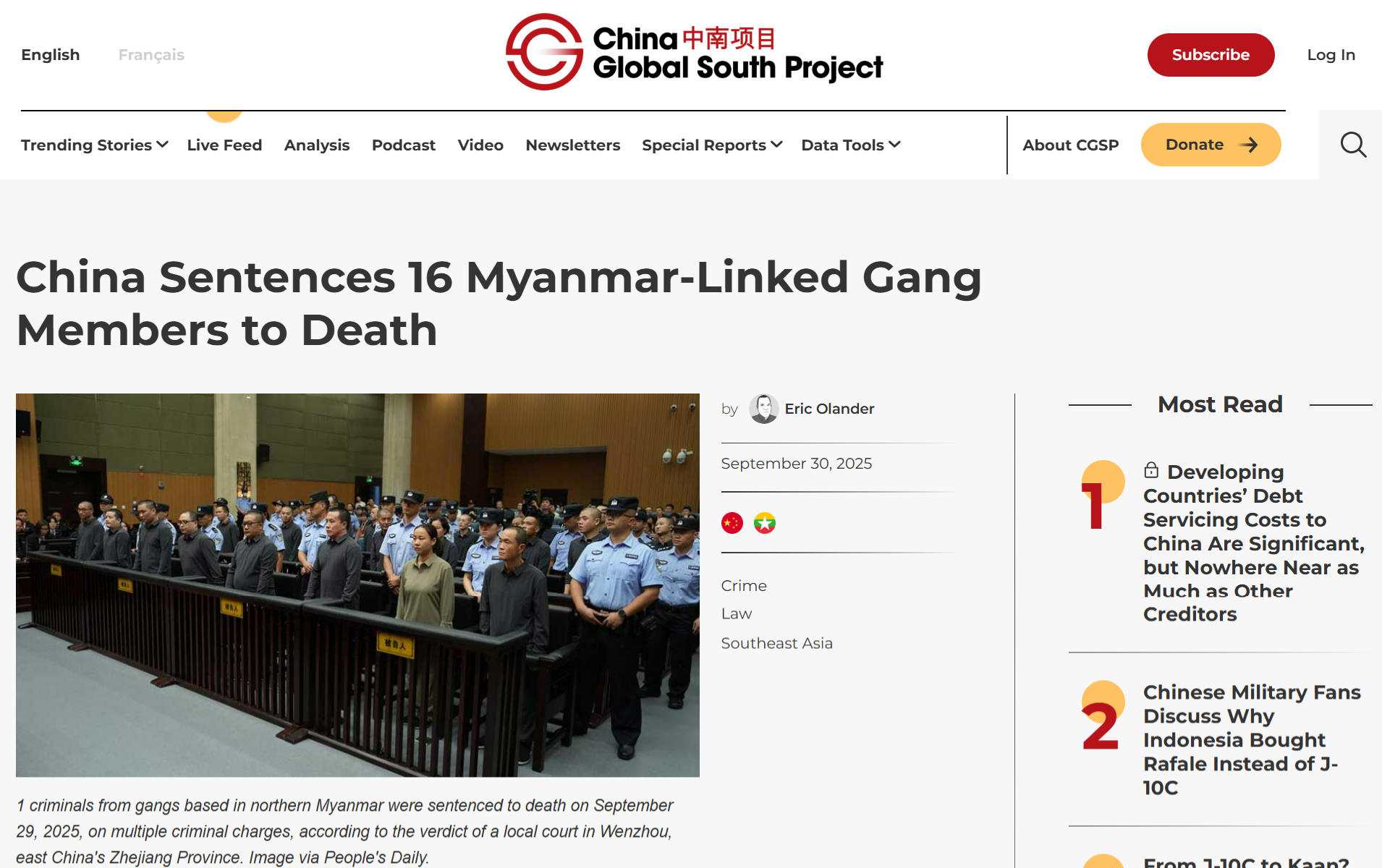Click the number 2 Most Read badge

1101,716
